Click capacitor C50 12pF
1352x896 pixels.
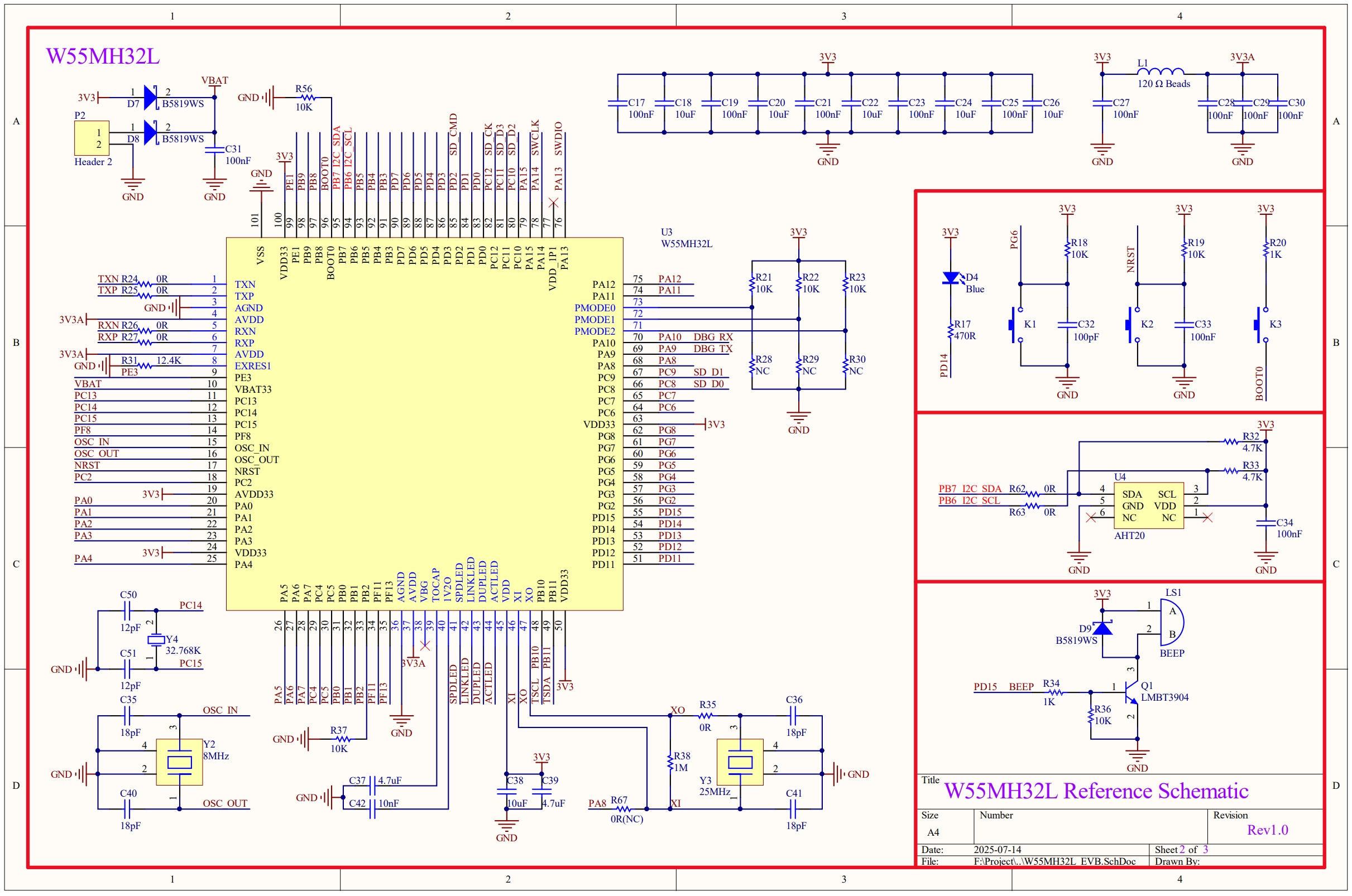[x=127, y=611]
